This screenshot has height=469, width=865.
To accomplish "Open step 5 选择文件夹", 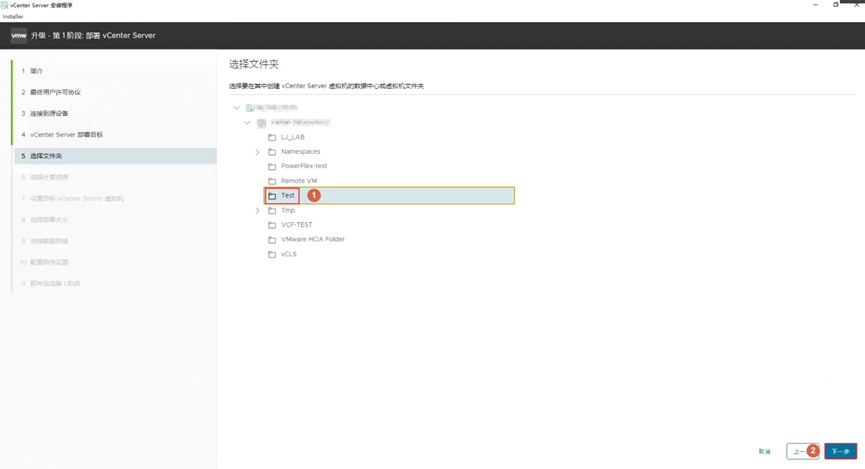I will point(115,156).
